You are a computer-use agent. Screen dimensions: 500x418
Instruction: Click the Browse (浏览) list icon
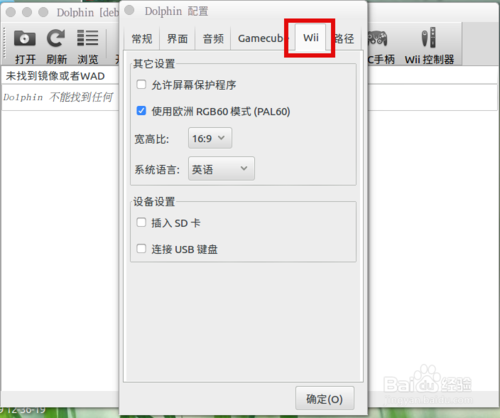(87, 38)
